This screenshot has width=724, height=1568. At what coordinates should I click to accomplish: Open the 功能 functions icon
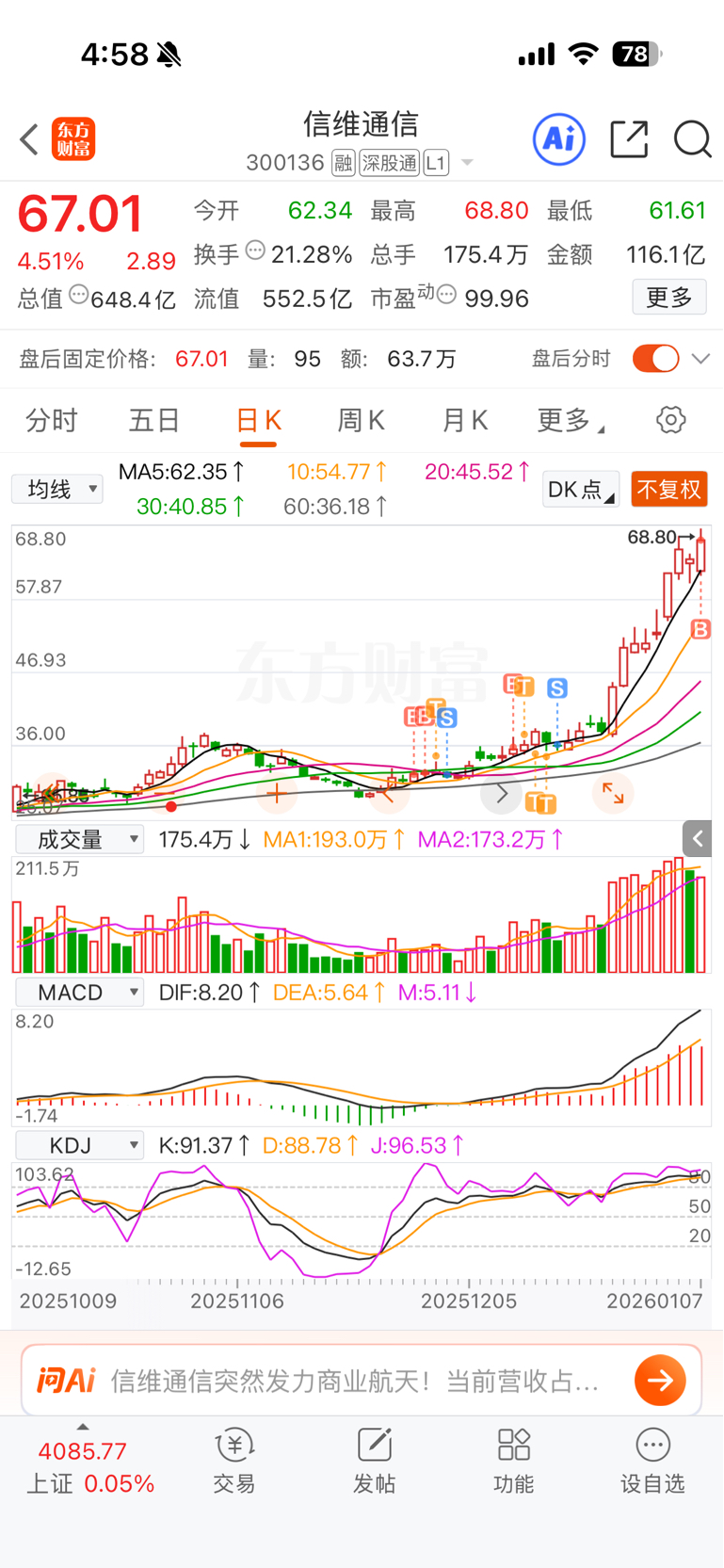click(x=514, y=1445)
